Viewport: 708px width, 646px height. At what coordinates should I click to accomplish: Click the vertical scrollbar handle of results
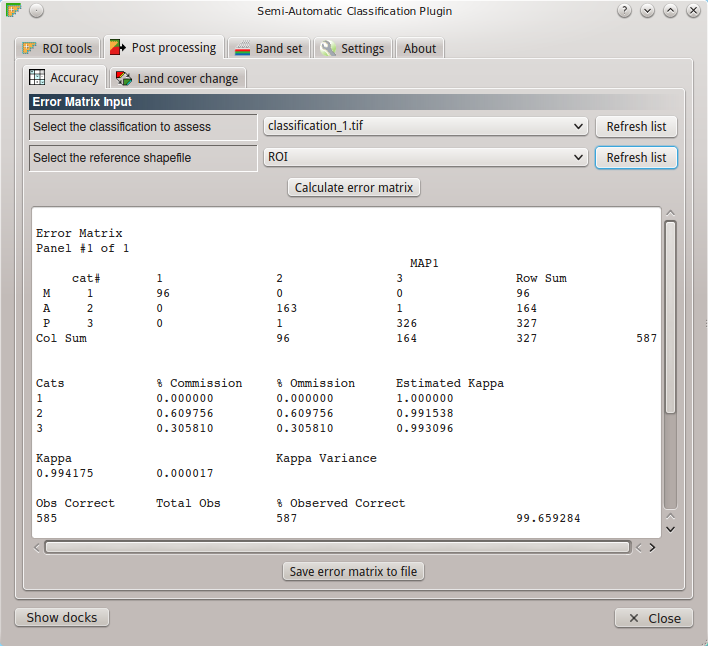pos(671,317)
